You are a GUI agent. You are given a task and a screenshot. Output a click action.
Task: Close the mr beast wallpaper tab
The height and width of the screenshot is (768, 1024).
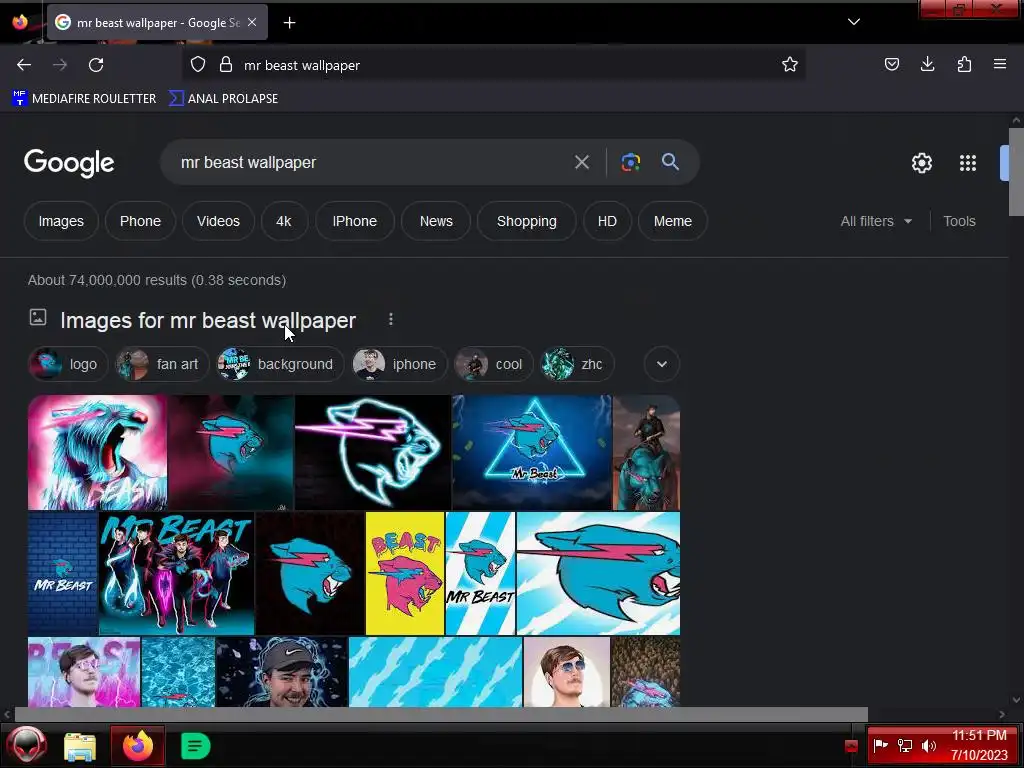pyautogui.click(x=252, y=22)
